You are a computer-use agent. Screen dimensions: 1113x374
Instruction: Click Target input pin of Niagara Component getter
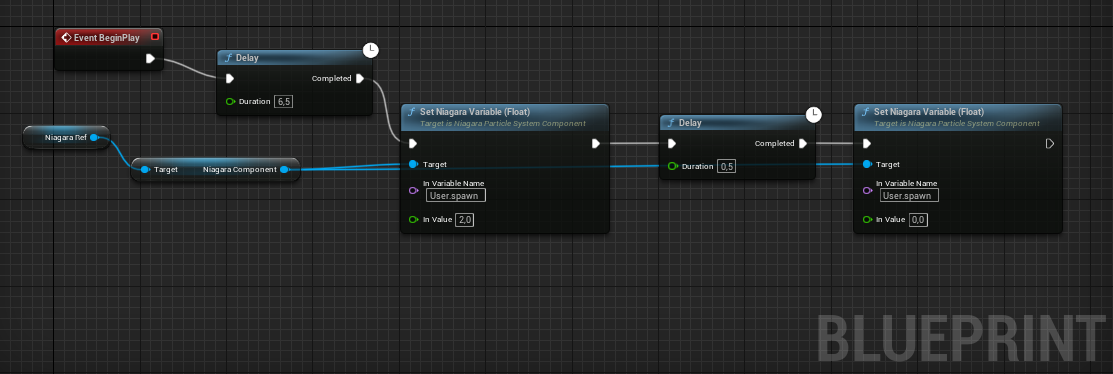click(145, 170)
